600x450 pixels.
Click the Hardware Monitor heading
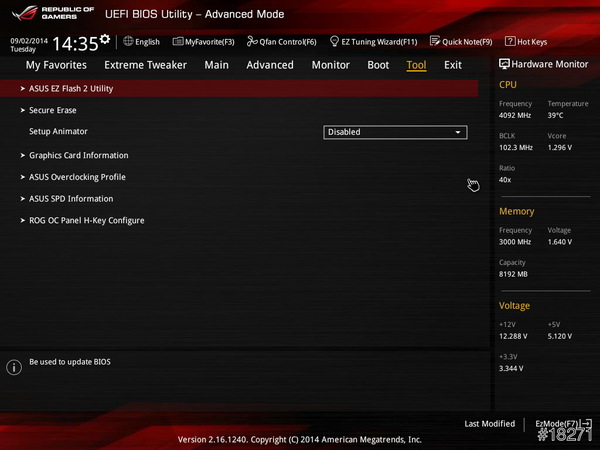549,64
